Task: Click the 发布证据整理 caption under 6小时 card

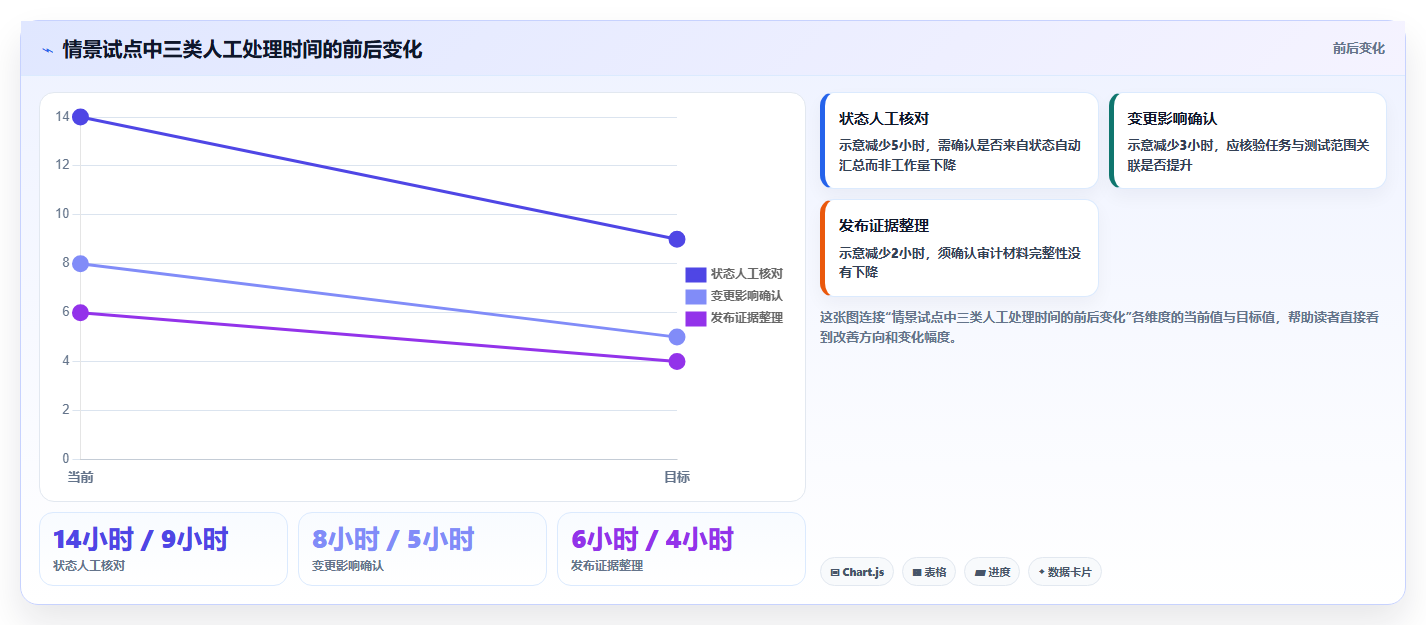Action: point(607,566)
